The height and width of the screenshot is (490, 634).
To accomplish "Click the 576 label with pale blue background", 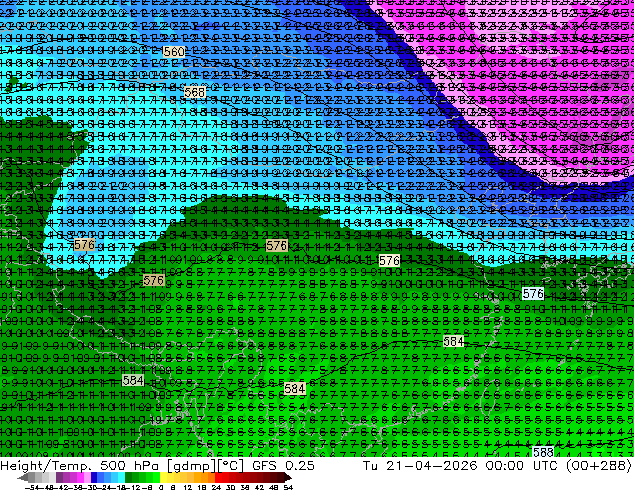I will tap(533, 294).
